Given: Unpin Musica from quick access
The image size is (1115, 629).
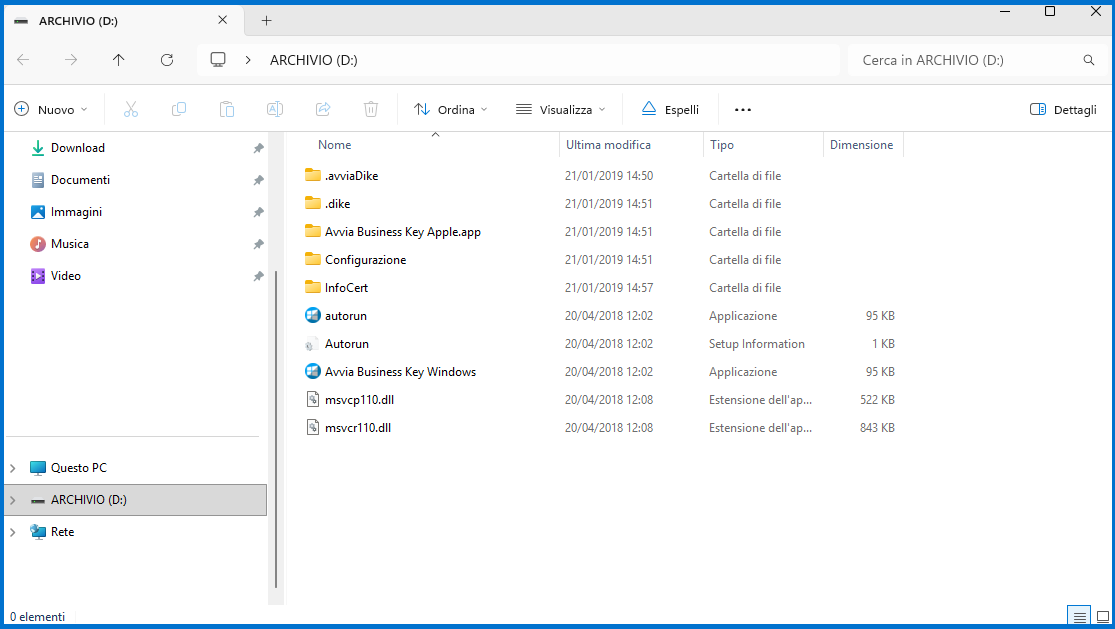Looking at the screenshot, I should 258,244.
